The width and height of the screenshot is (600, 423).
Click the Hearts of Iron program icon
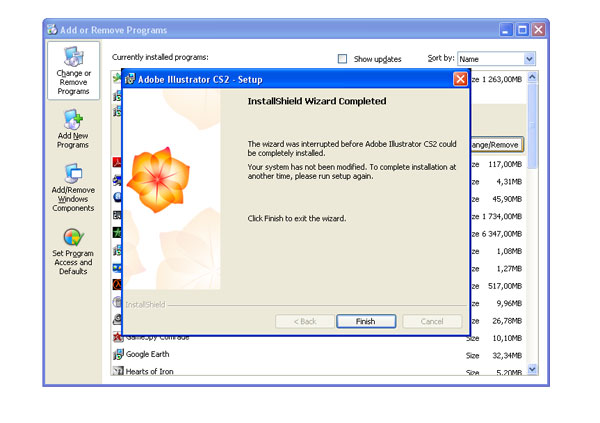[x=118, y=371]
